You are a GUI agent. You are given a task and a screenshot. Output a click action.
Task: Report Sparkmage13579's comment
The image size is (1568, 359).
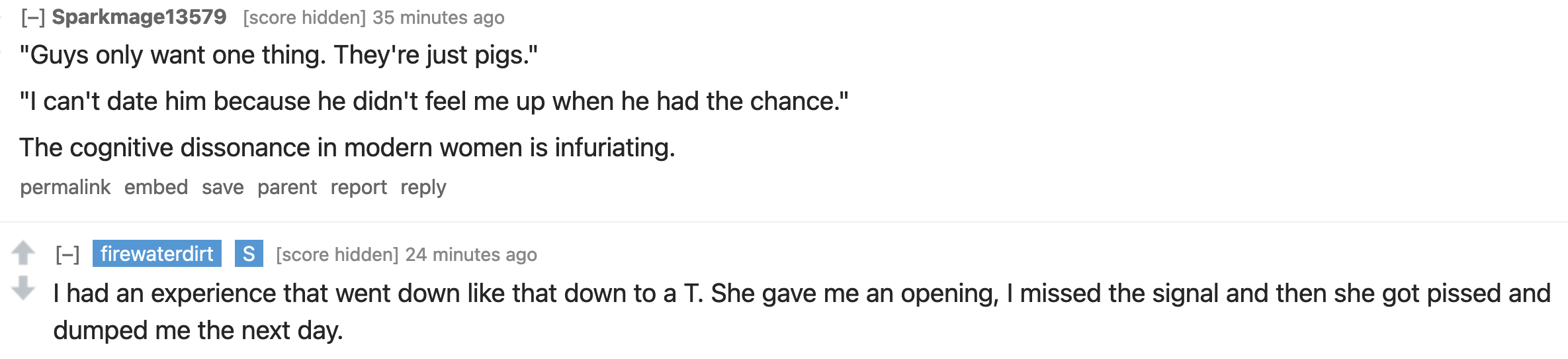[359, 187]
